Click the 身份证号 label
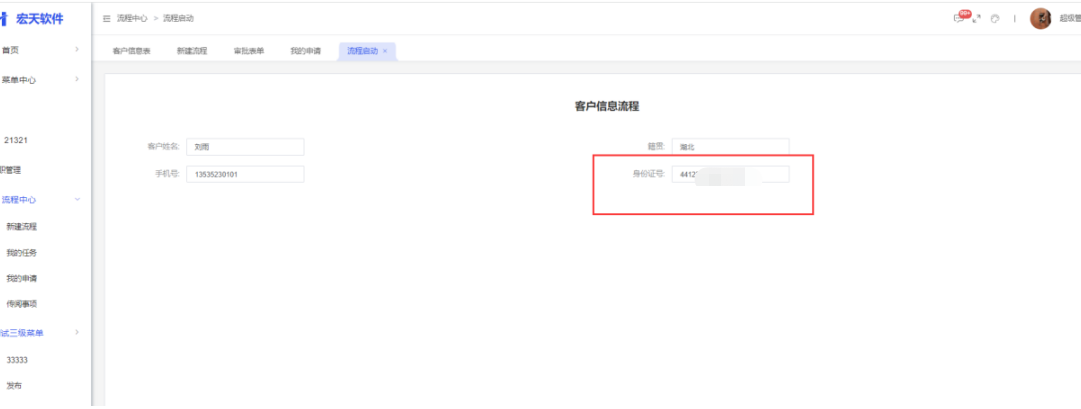The height and width of the screenshot is (409, 1081). [649, 174]
